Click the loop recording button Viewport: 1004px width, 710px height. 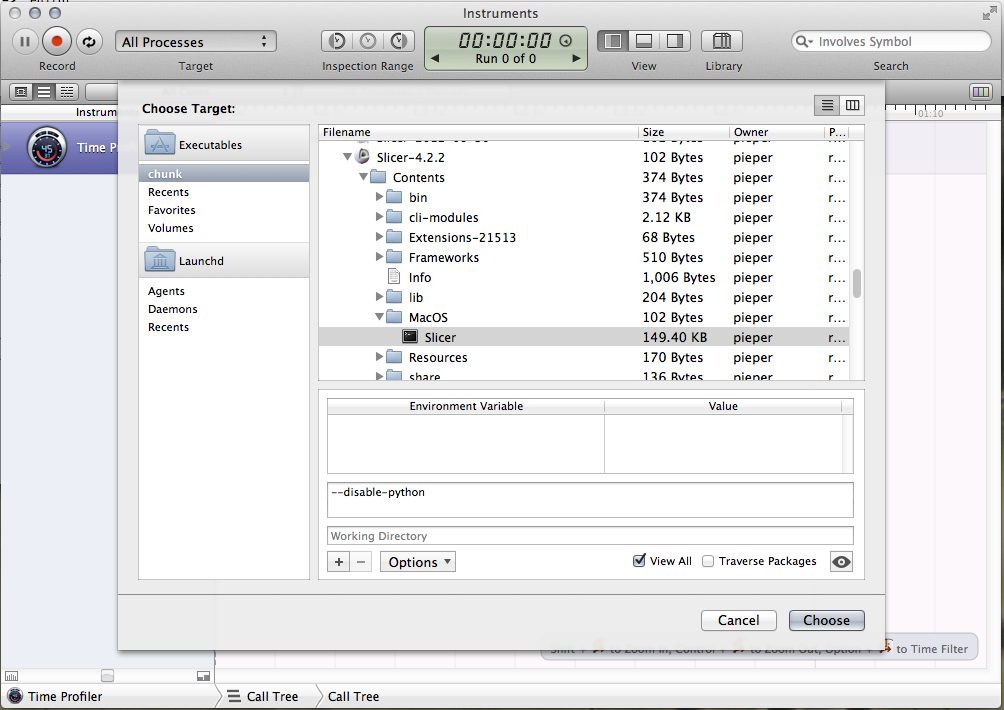(x=89, y=41)
